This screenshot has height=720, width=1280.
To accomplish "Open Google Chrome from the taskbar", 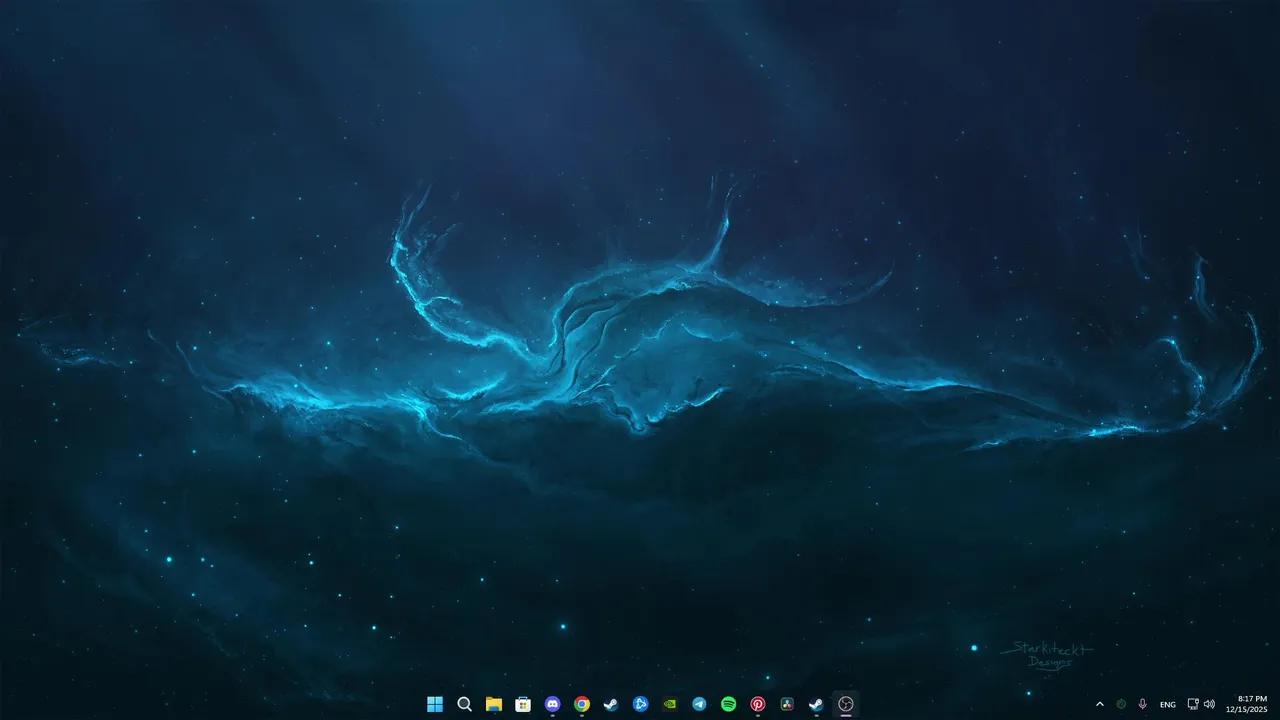I will point(581,704).
